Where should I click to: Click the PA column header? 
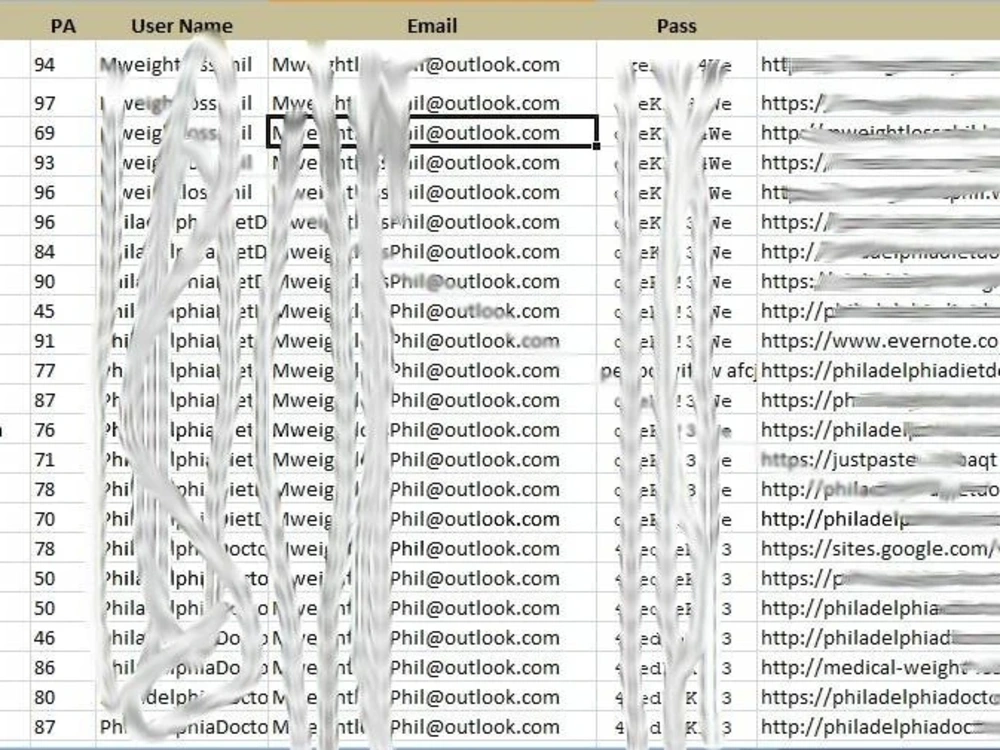tap(62, 26)
